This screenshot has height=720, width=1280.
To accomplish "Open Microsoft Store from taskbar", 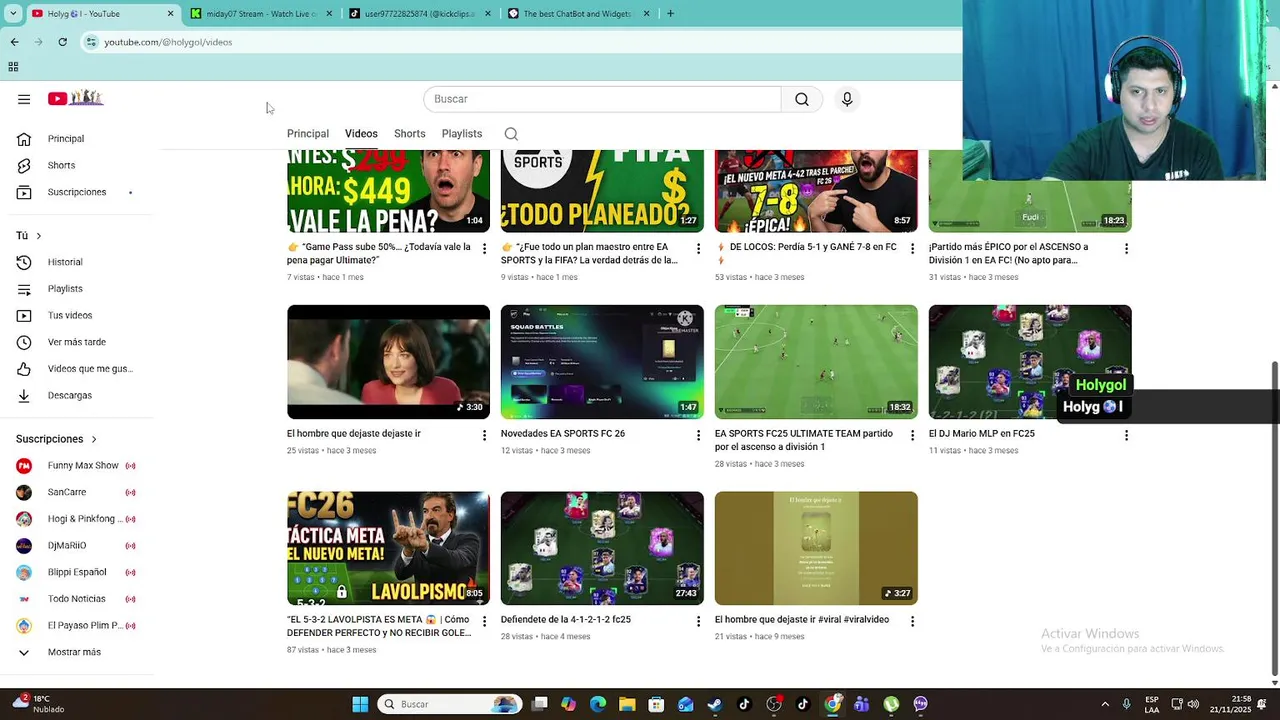I will (x=656, y=704).
